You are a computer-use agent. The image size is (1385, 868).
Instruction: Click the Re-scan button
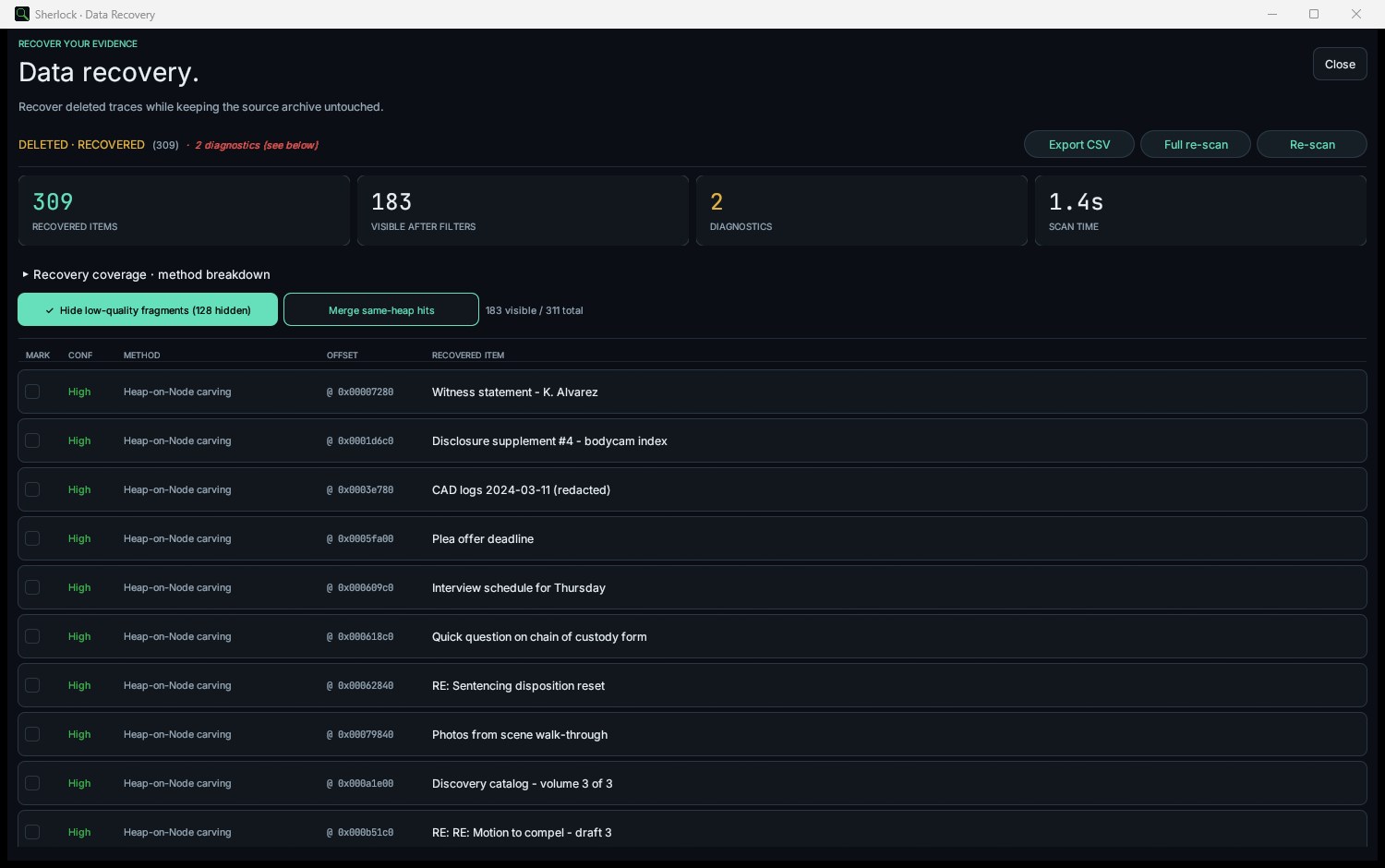tap(1312, 144)
